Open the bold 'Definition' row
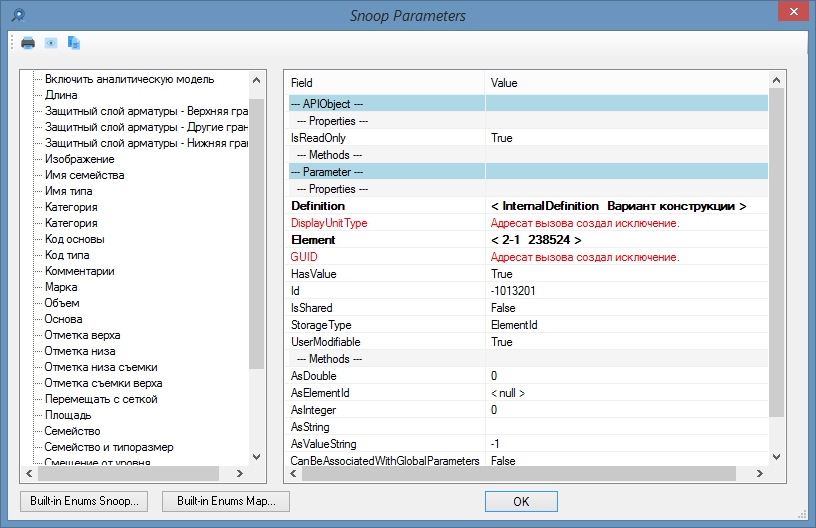Viewport: 816px width, 528px height. [528, 206]
